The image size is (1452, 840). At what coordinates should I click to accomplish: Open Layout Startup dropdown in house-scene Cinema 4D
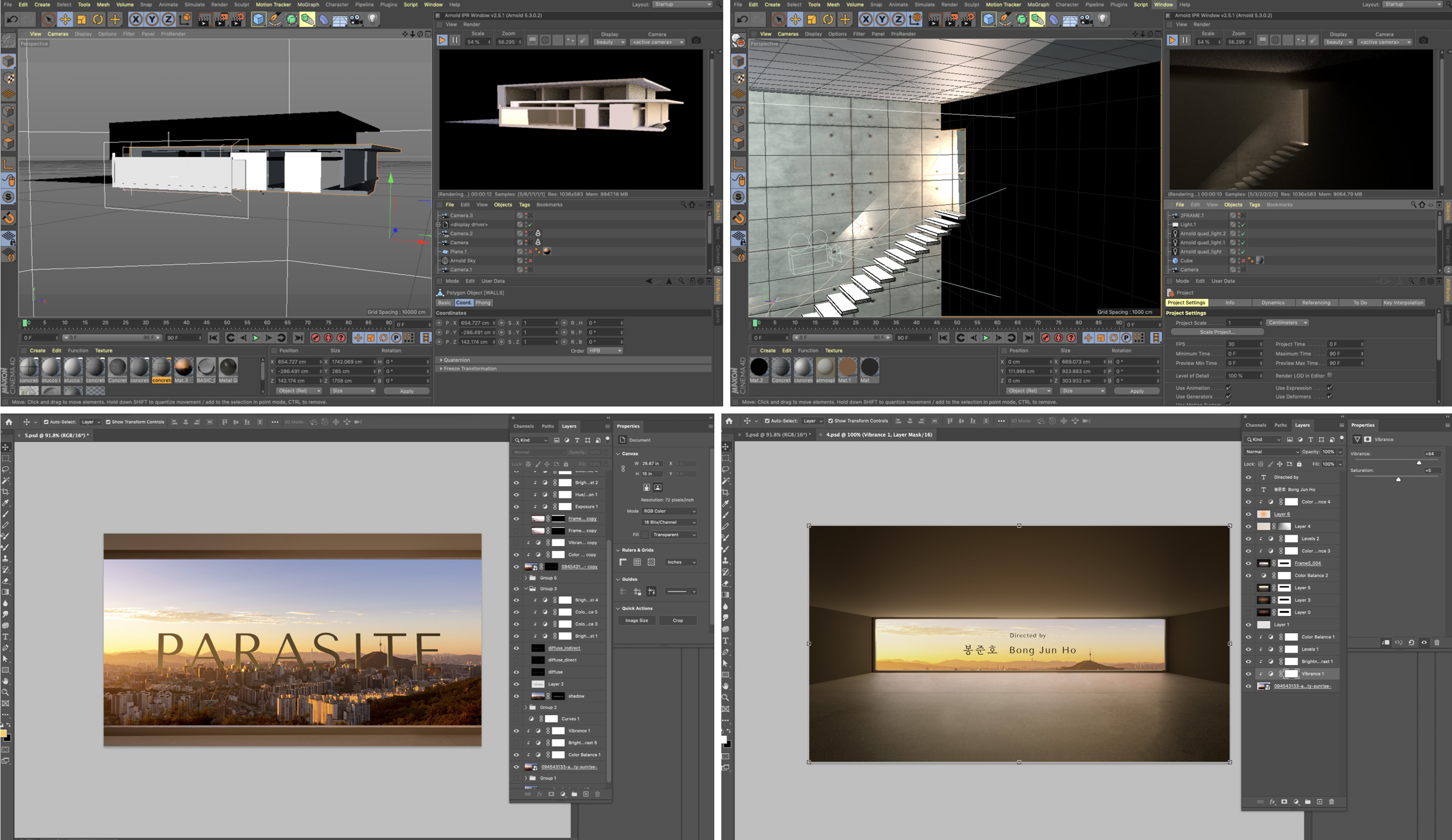[x=683, y=4]
